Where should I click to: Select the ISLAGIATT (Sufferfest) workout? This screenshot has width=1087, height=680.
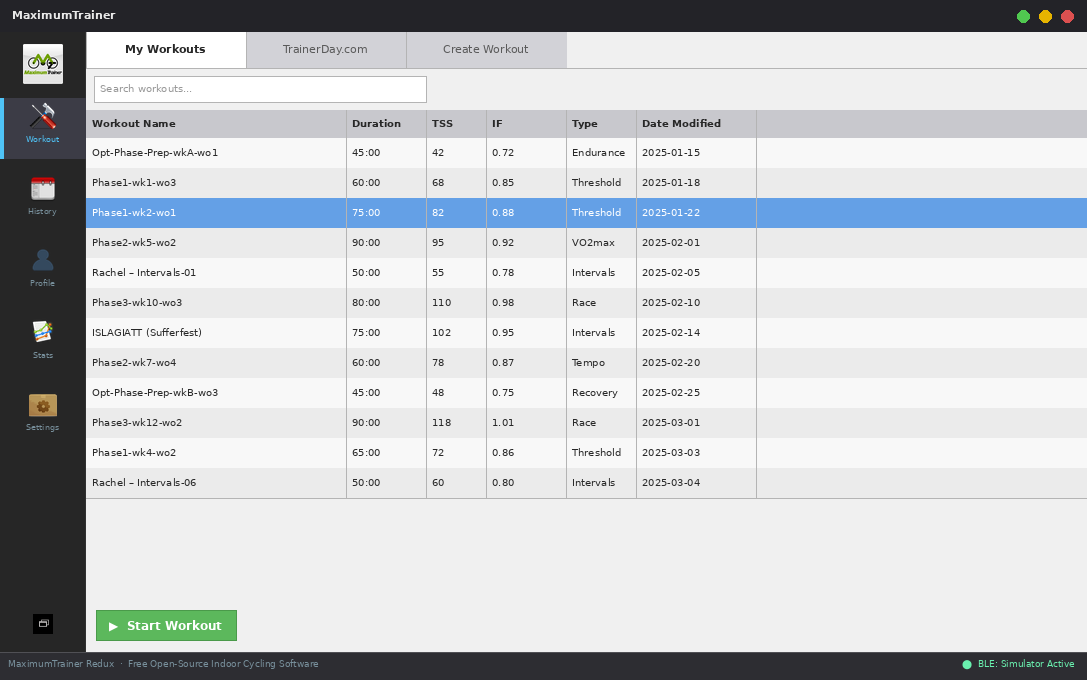coord(300,332)
